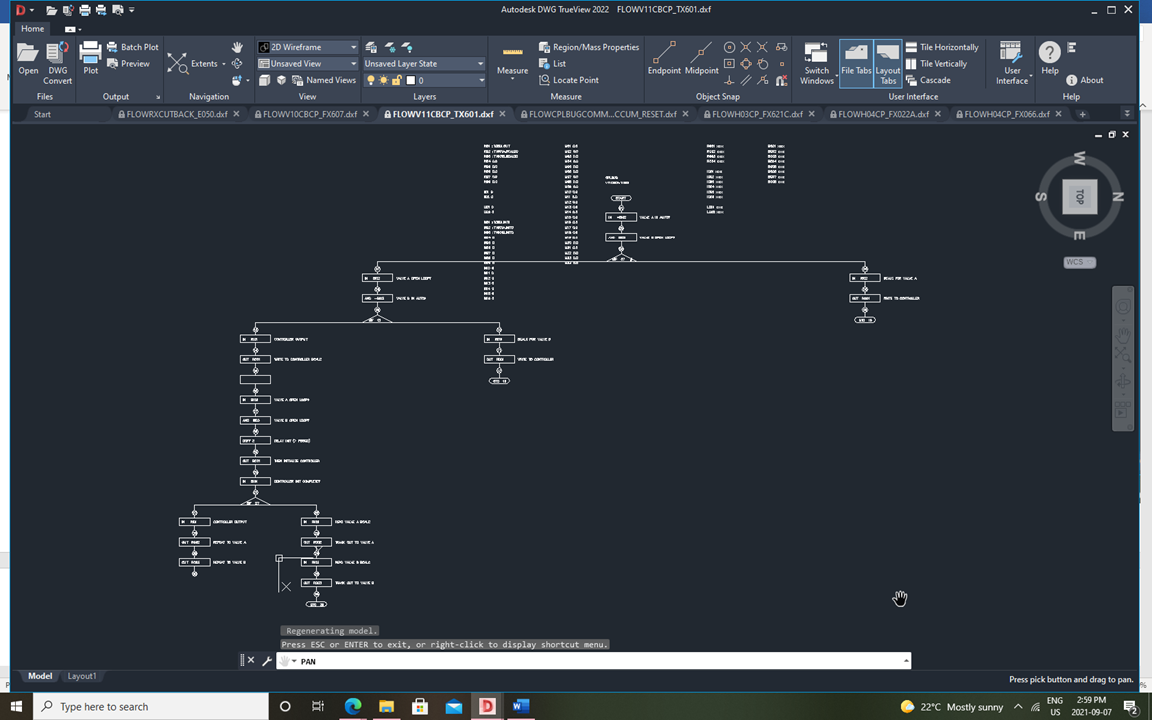This screenshot has height=720, width=1152.
Task: Open a drawing with the Open button
Action: click(28, 59)
